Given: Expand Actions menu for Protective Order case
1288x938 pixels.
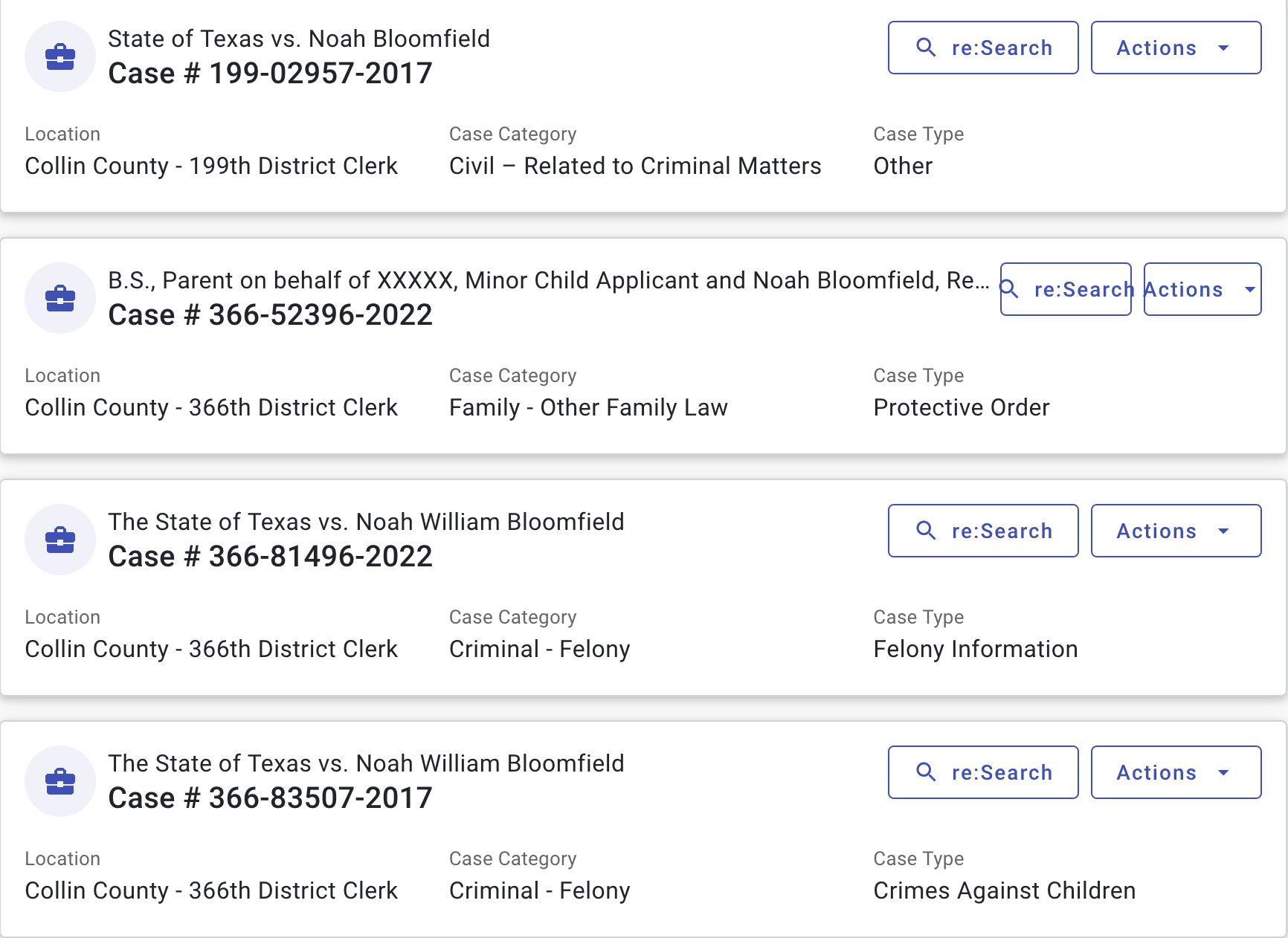Looking at the screenshot, I should (1202, 289).
